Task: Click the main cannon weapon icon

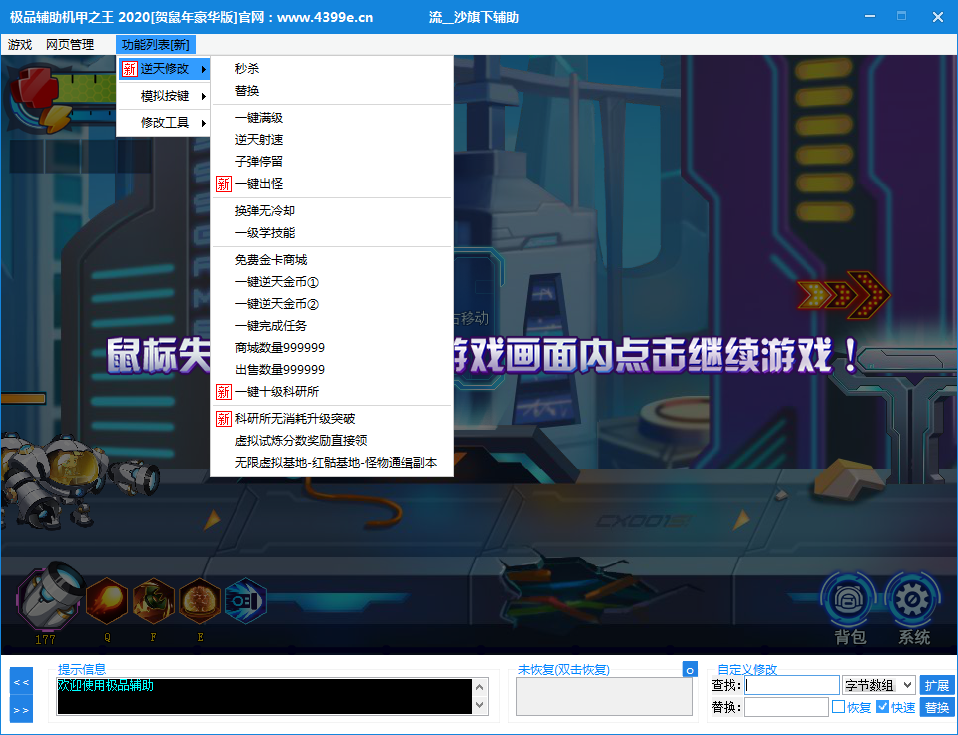Action: tap(49, 596)
